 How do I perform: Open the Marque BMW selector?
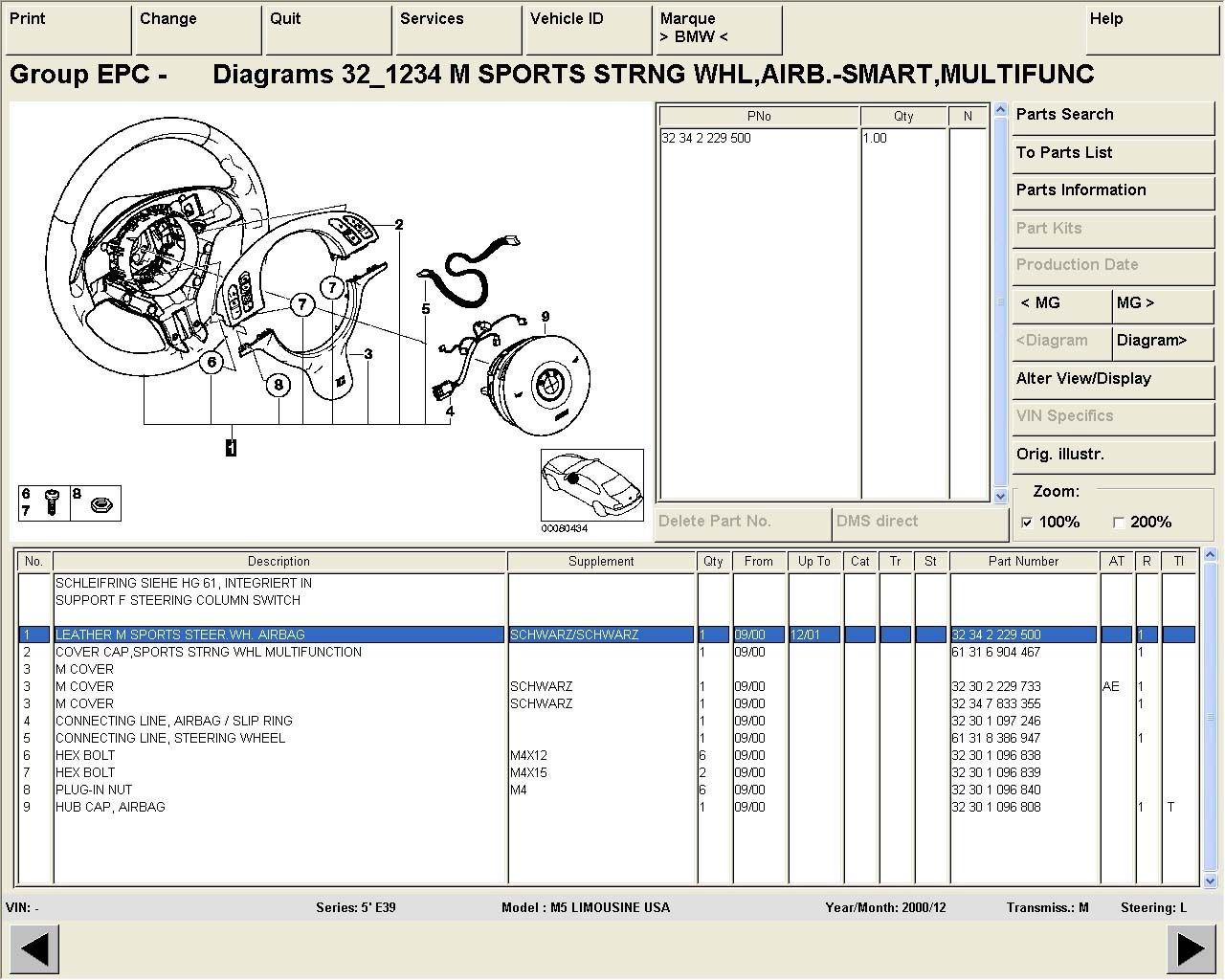coord(719,30)
